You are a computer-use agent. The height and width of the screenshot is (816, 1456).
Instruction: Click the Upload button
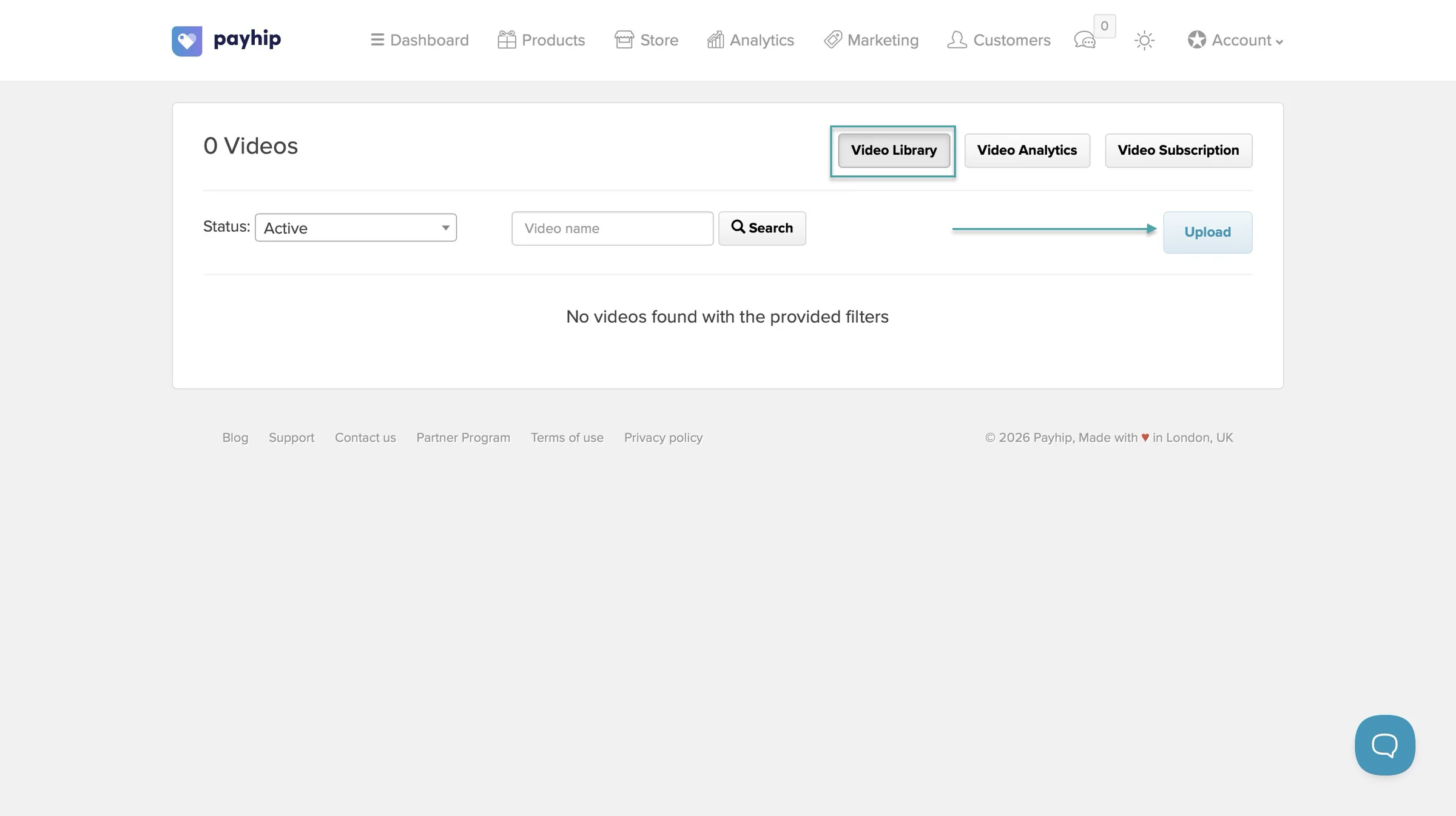click(x=1207, y=232)
